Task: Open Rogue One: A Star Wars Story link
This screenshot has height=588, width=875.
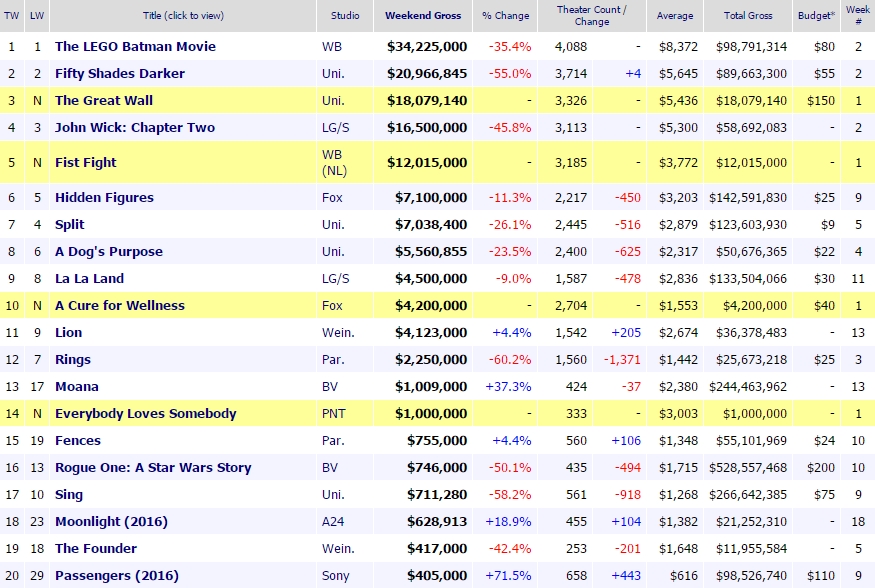Action: pos(153,467)
